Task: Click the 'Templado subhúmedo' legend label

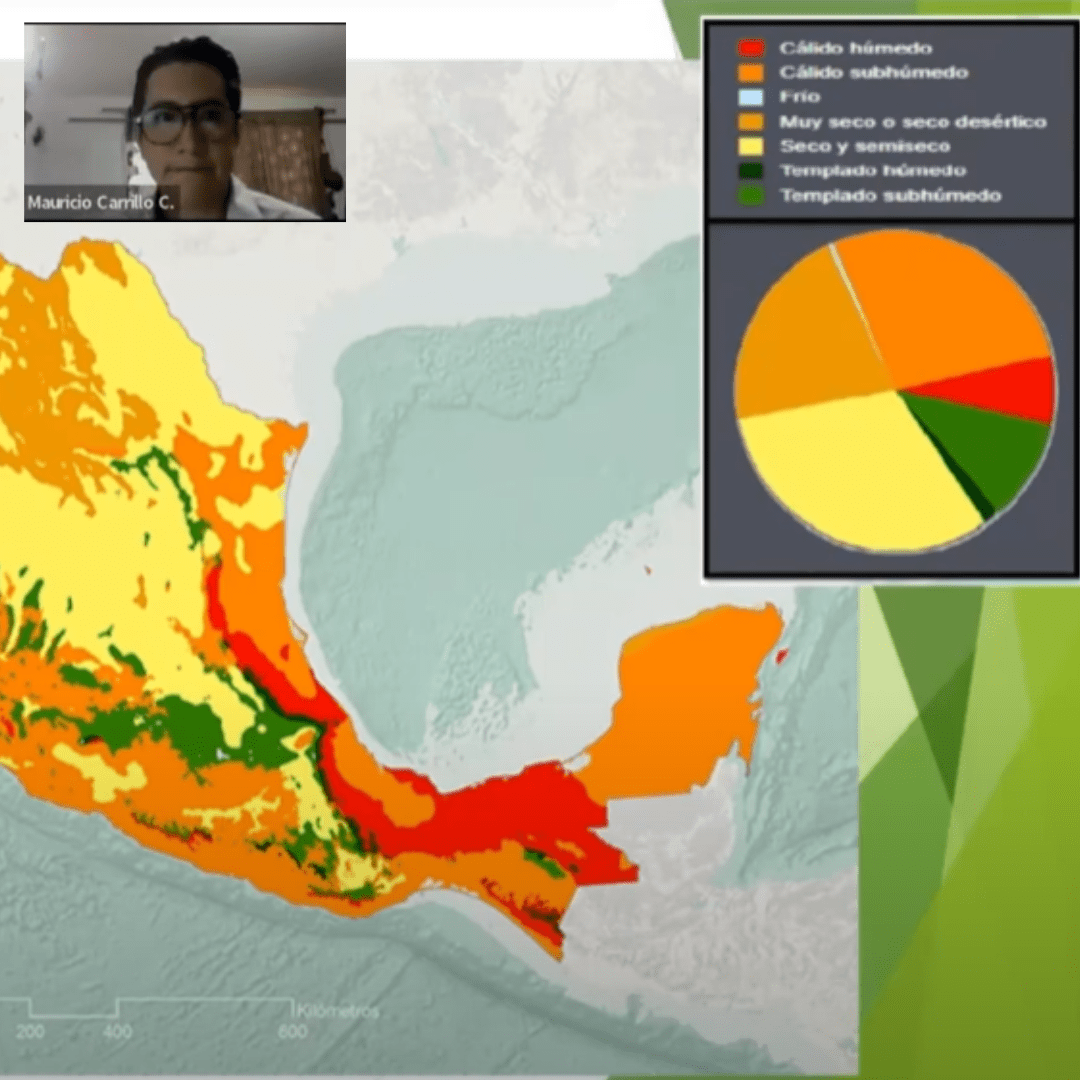Action: tap(889, 196)
